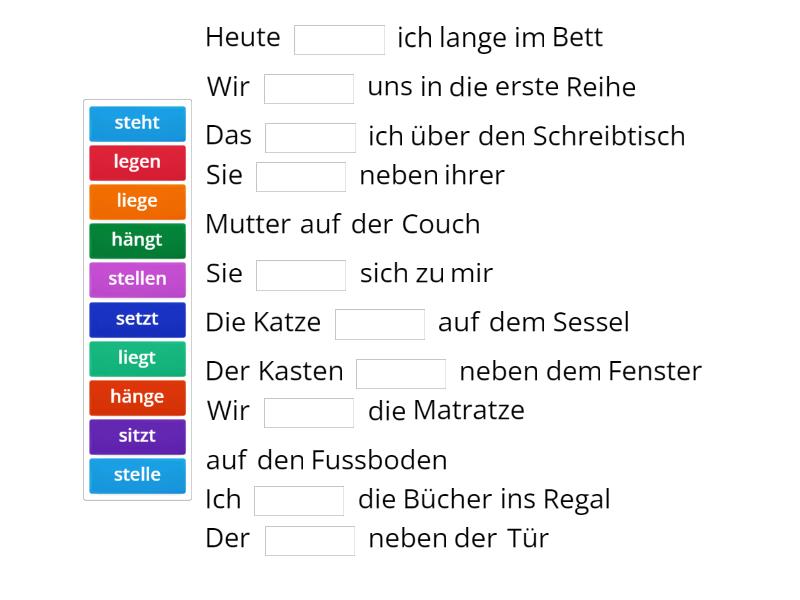Click the "stelle" tile at the bottom
Image resolution: width=800 pixels, height=600 pixels.
pyautogui.click(x=136, y=474)
